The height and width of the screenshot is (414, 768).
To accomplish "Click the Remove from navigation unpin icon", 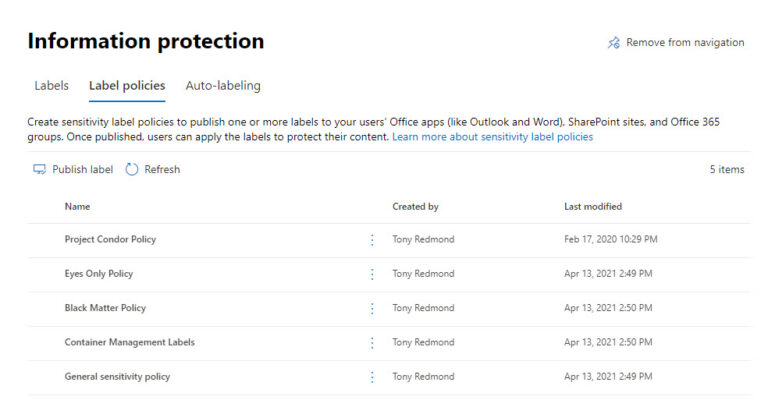I will pos(614,43).
